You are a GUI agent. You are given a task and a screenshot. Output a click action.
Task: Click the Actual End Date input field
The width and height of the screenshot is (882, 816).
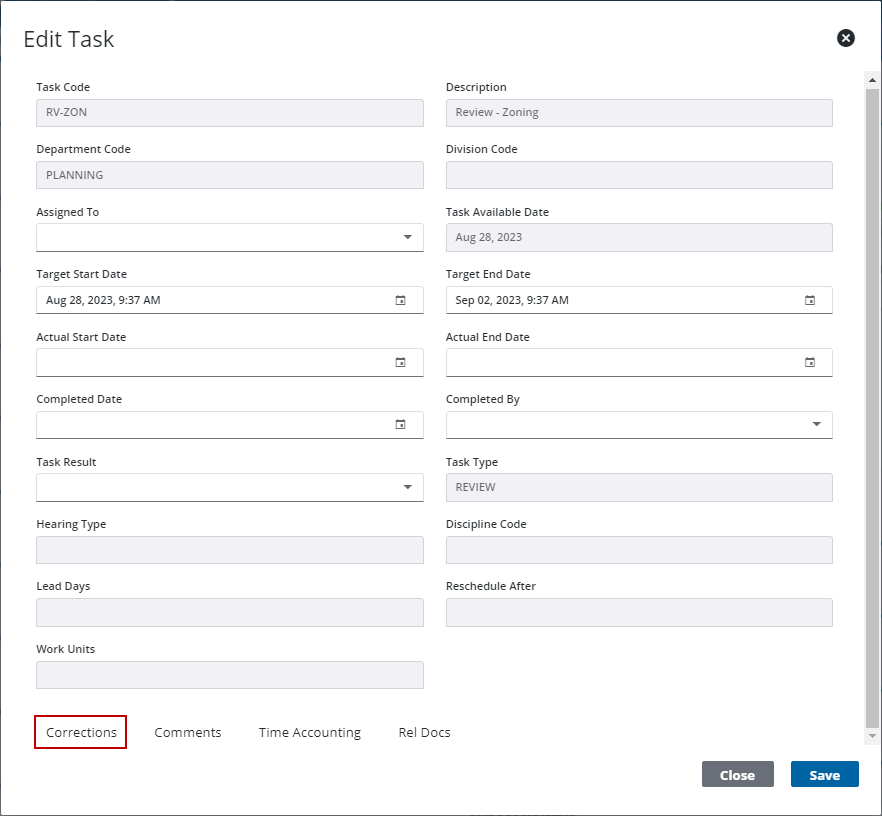pyautogui.click(x=620, y=362)
